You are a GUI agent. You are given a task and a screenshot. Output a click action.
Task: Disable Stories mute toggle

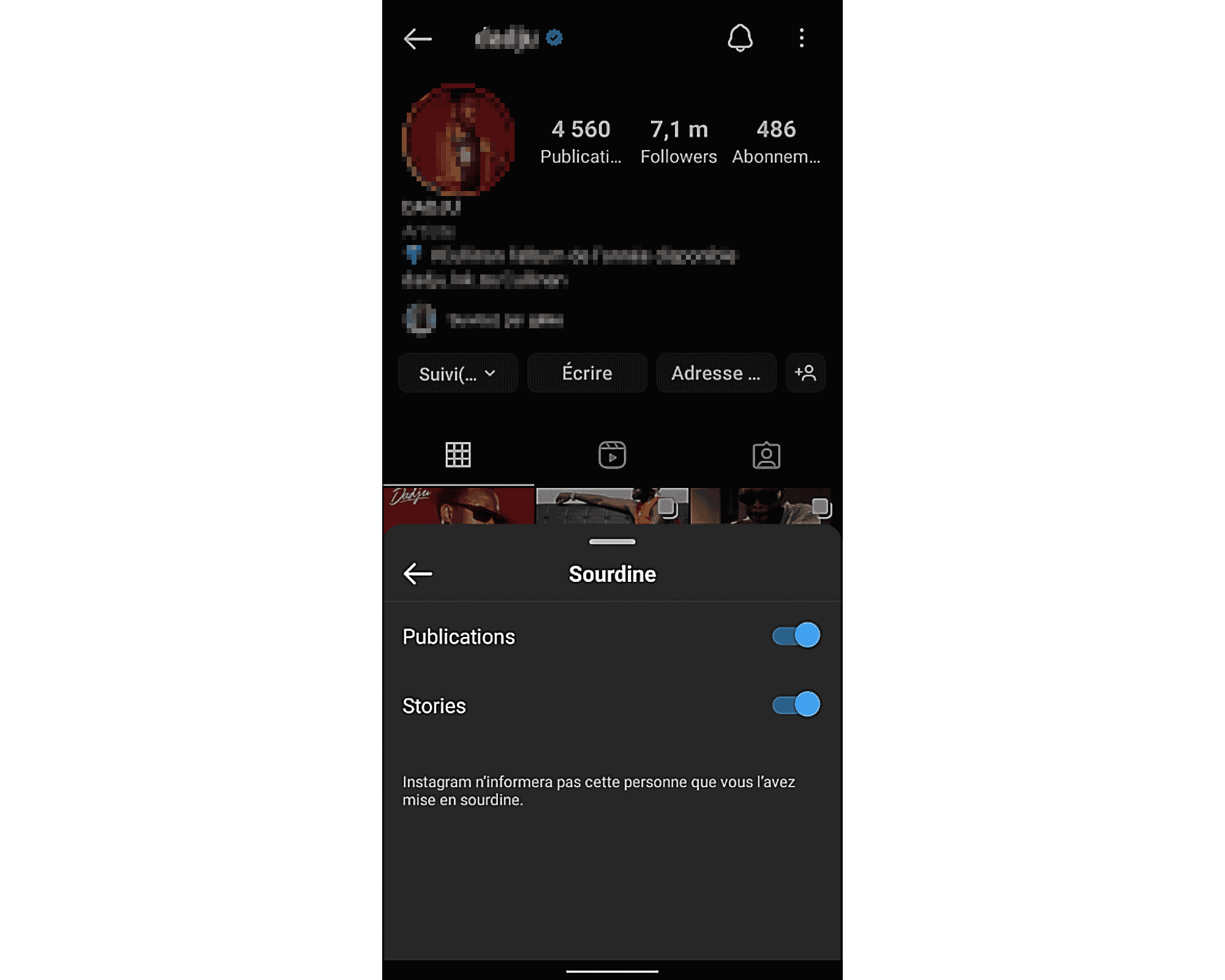[795, 705]
